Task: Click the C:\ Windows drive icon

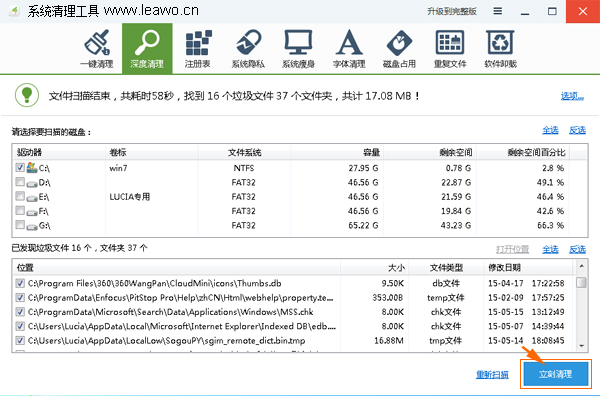Action: tap(32, 167)
